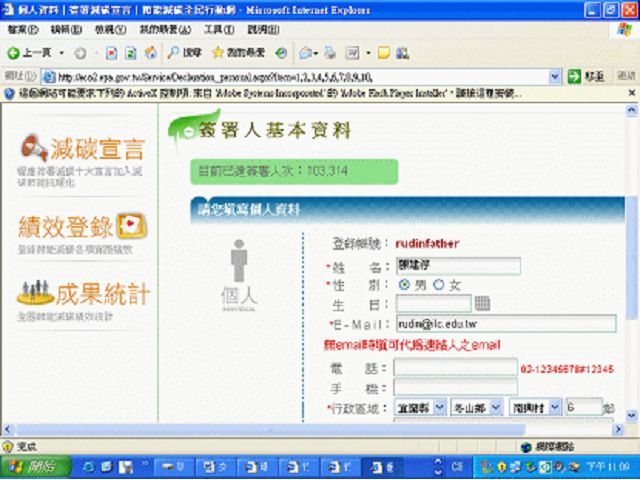The height and width of the screenshot is (480, 640).
Task: Open the birthday calendar picker icon
Action: click(482, 303)
